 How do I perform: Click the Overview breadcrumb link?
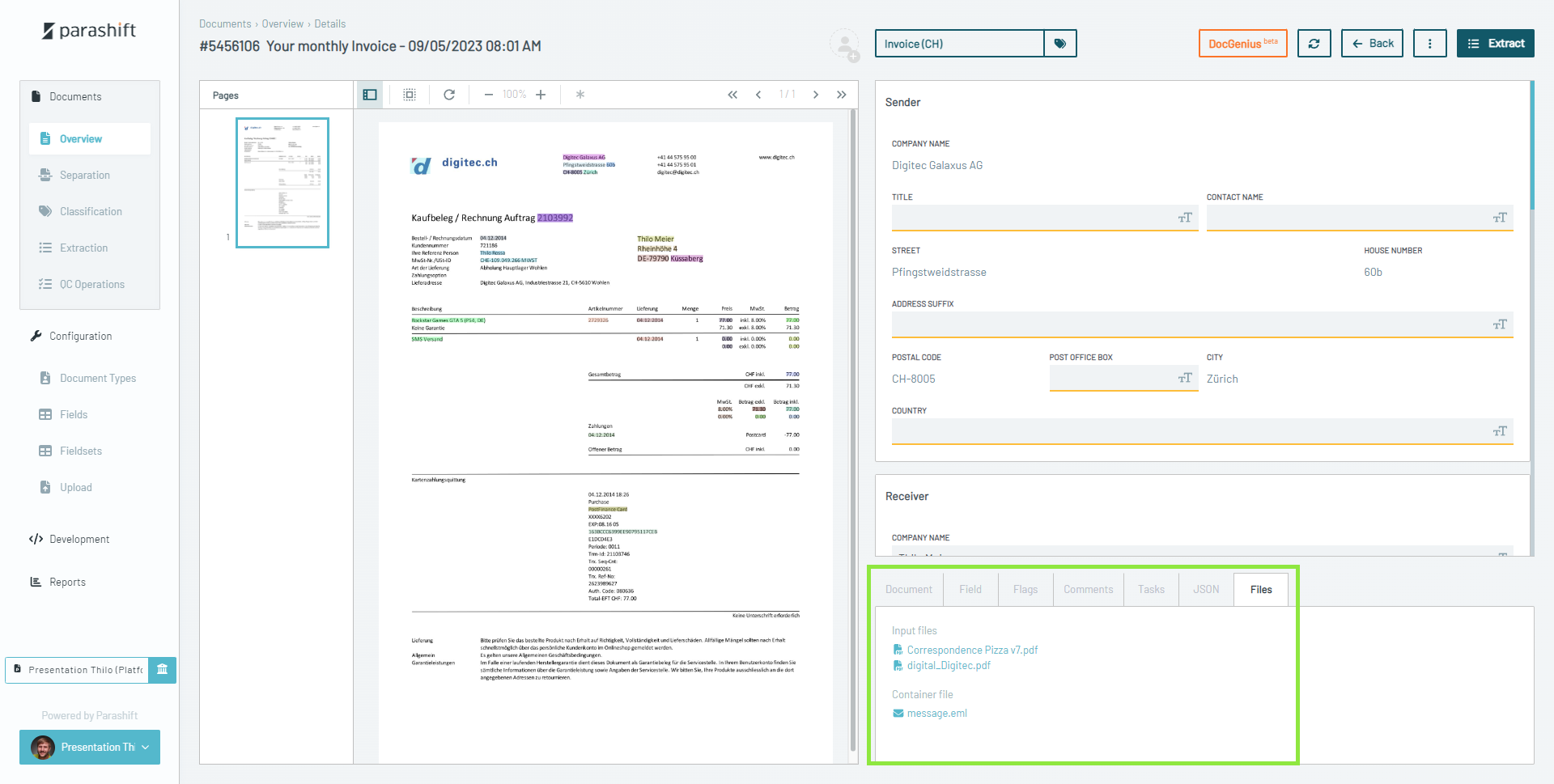tap(282, 24)
